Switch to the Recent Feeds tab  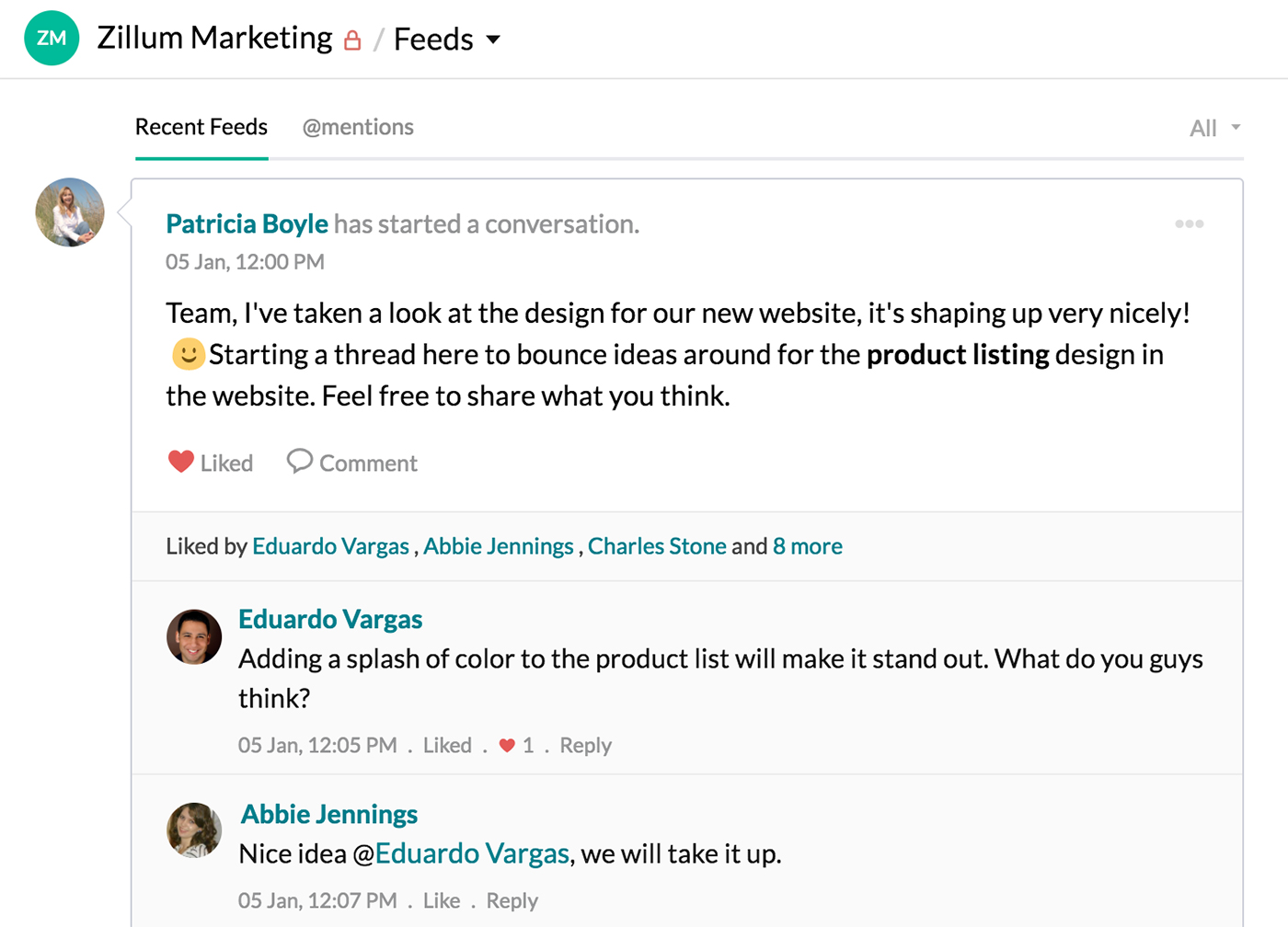(x=201, y=127)
